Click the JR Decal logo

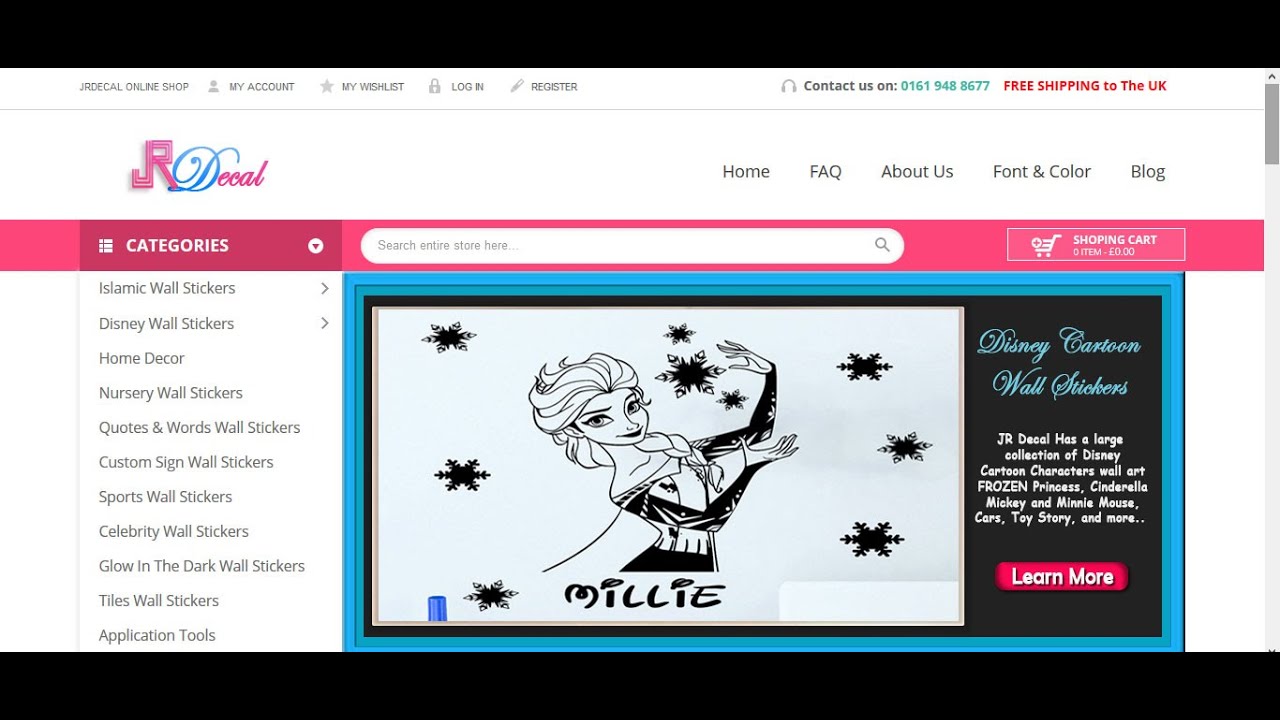[198, 165]
